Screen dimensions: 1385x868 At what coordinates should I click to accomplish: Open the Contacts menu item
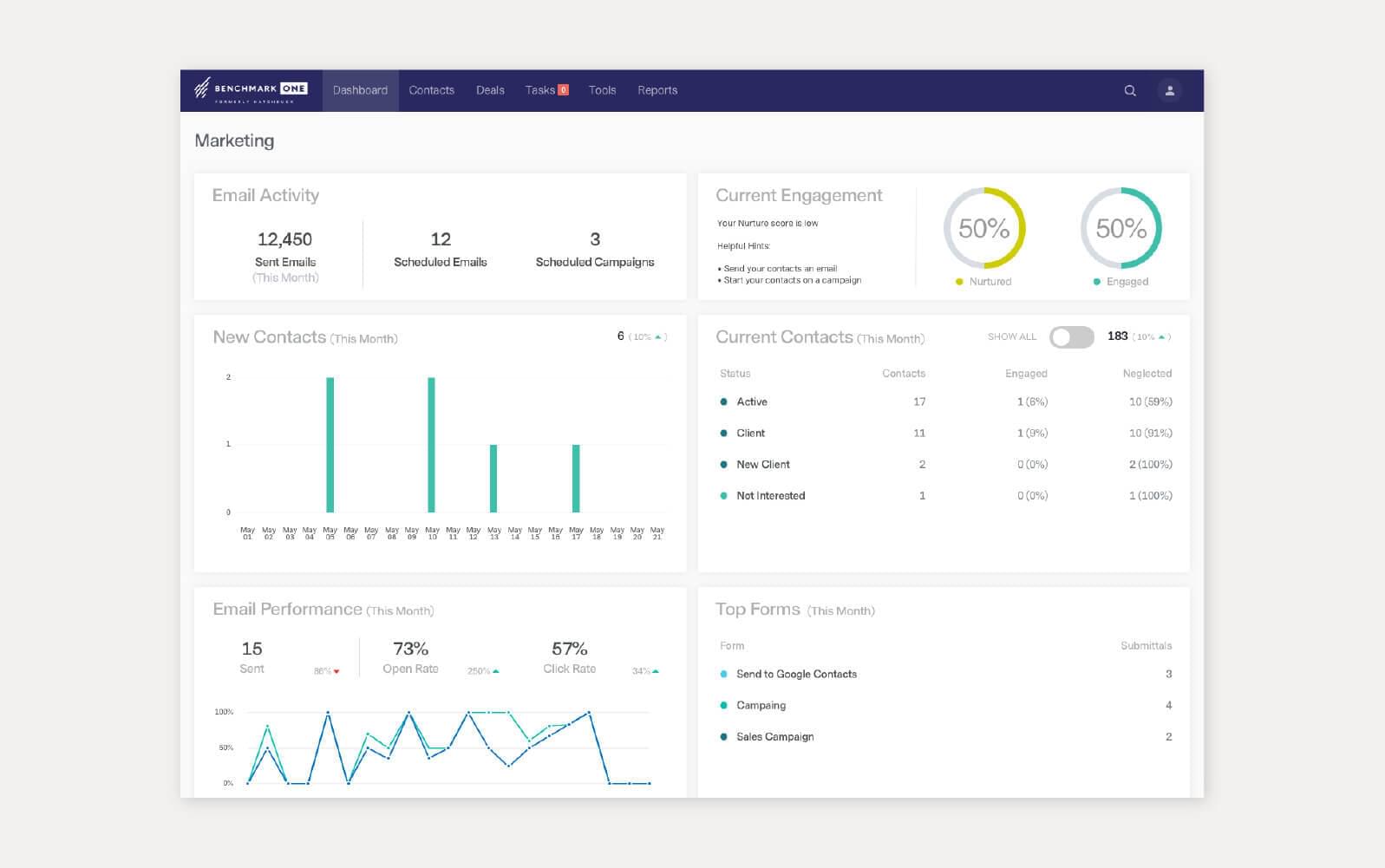pyautogui.click(x=431, y=90)
